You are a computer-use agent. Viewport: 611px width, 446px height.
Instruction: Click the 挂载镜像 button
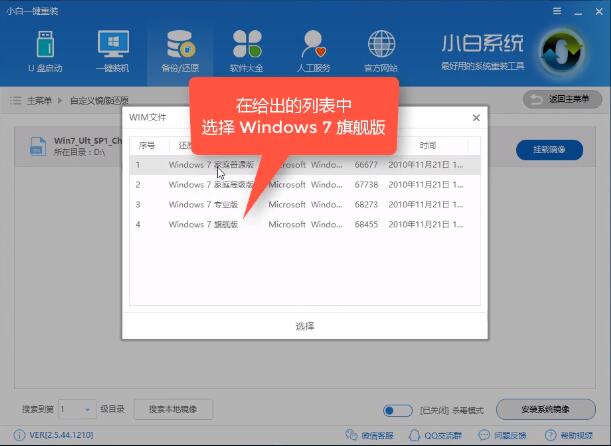click(549, 149)
